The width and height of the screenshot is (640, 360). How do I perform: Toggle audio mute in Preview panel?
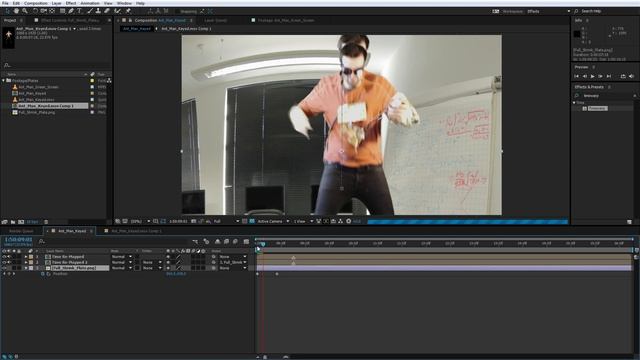(631, 76)
